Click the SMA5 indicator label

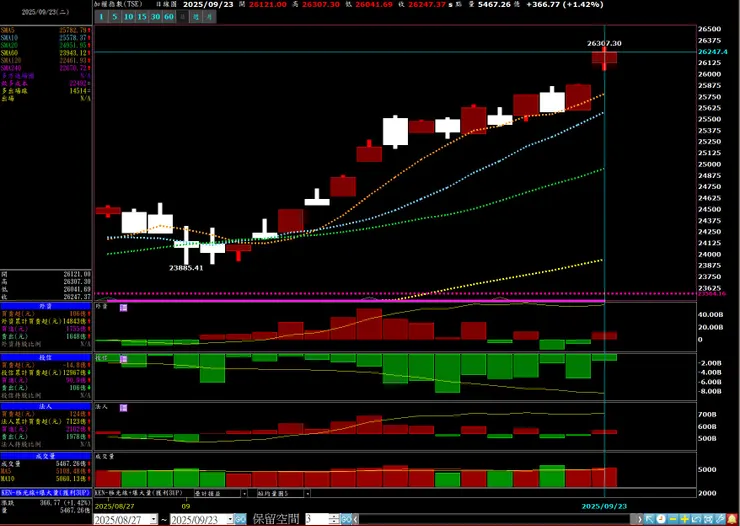[8, 30]
